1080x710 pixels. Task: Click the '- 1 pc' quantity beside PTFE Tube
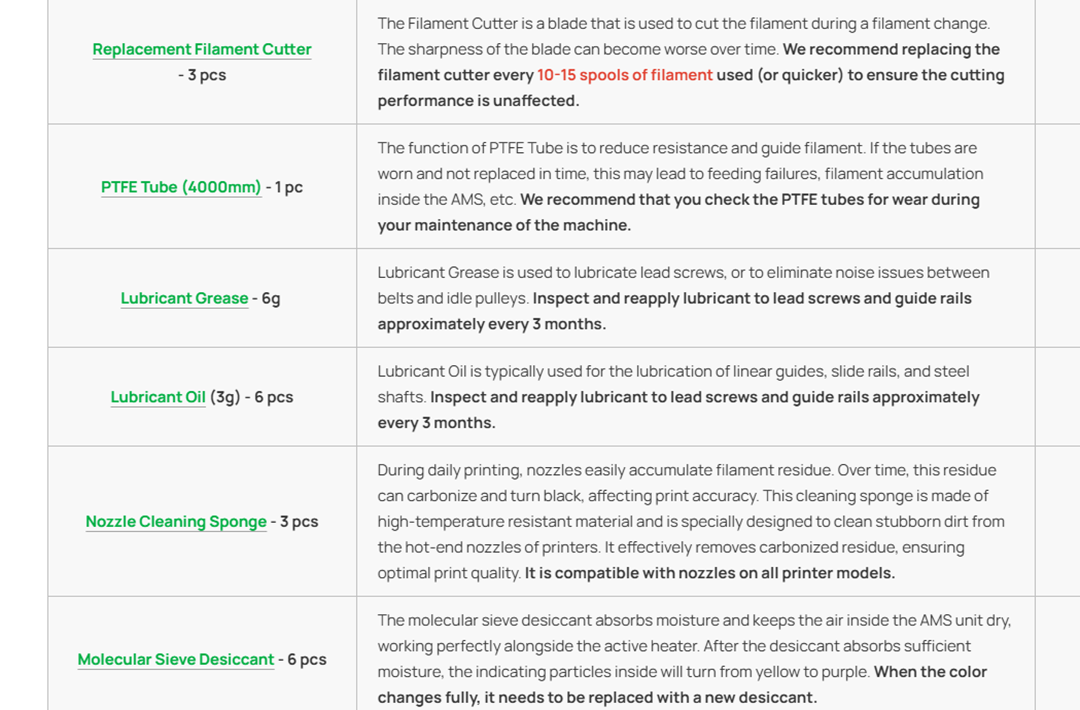(284, 187)
